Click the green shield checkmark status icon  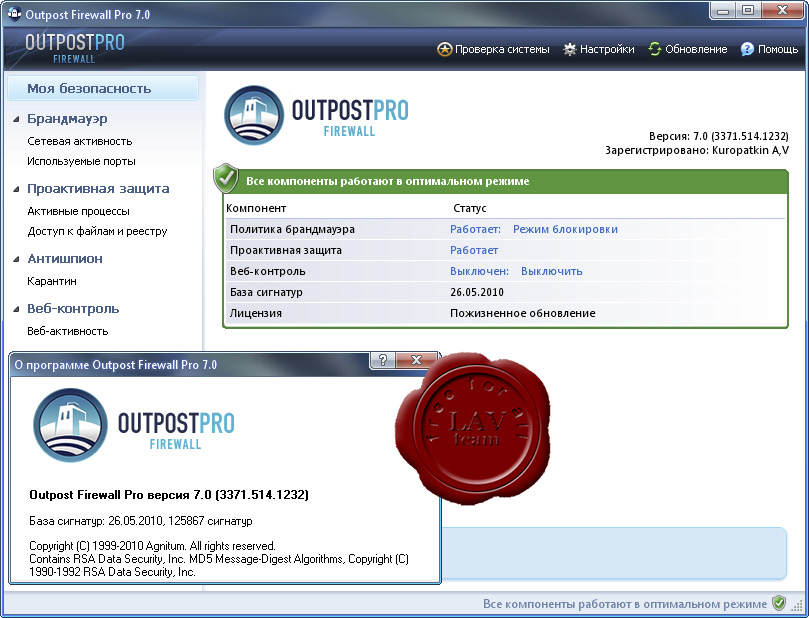click(x=226, y=178)
